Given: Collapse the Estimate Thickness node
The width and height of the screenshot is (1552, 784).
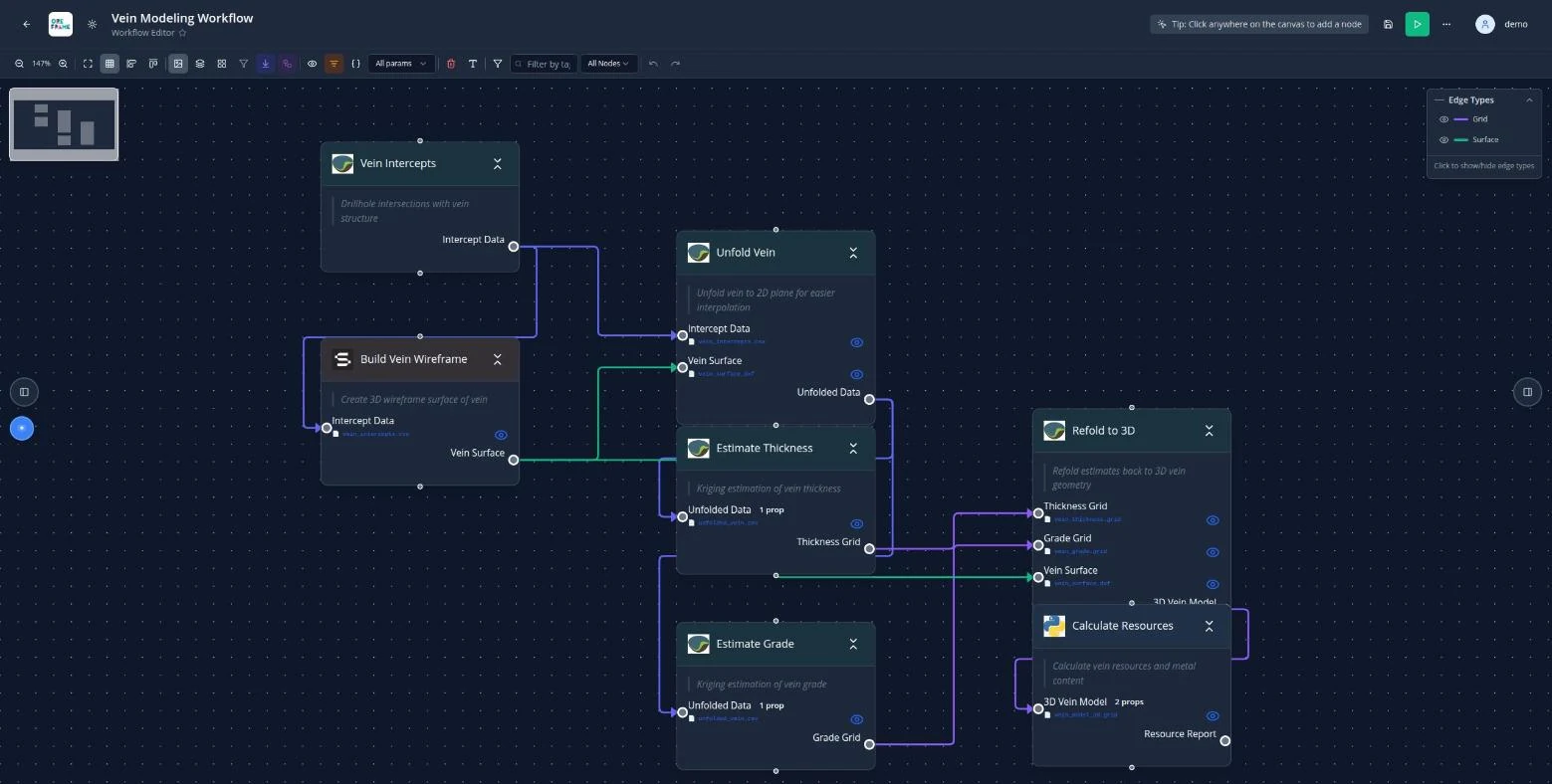Looking at the screenshot, I should [853, 449].
